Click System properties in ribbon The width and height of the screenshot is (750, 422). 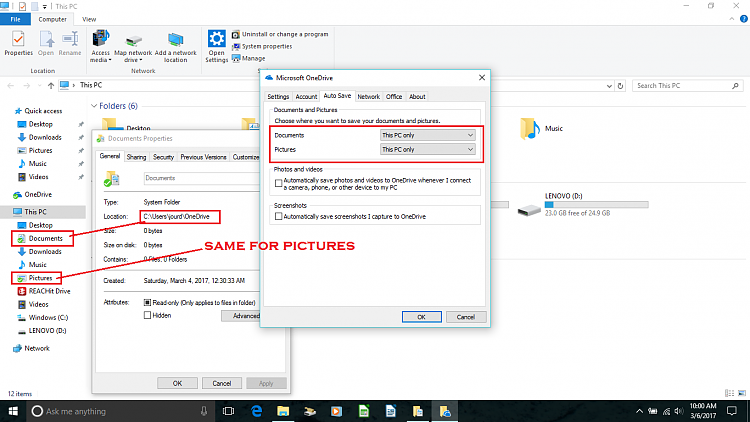(x=262, y=46)
